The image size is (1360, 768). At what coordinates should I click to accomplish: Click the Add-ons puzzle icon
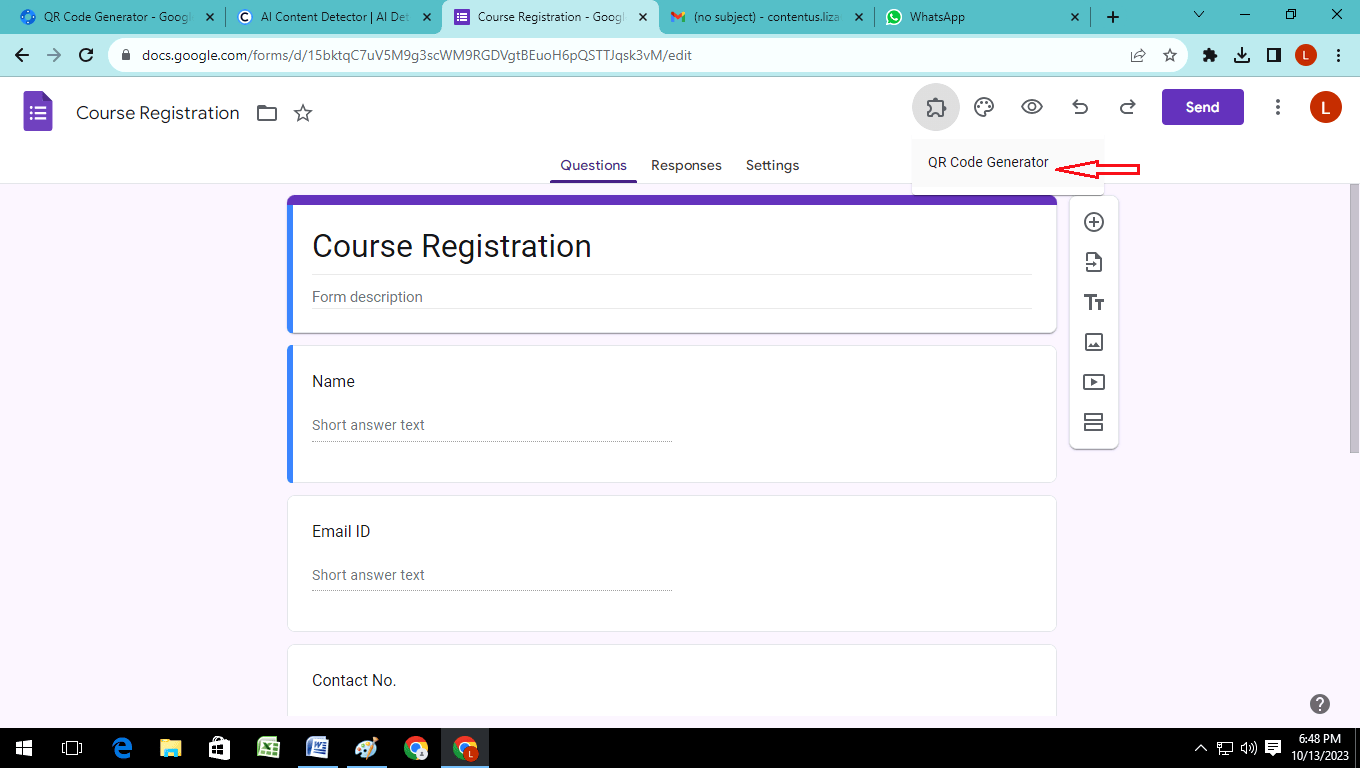pos(935,107)
